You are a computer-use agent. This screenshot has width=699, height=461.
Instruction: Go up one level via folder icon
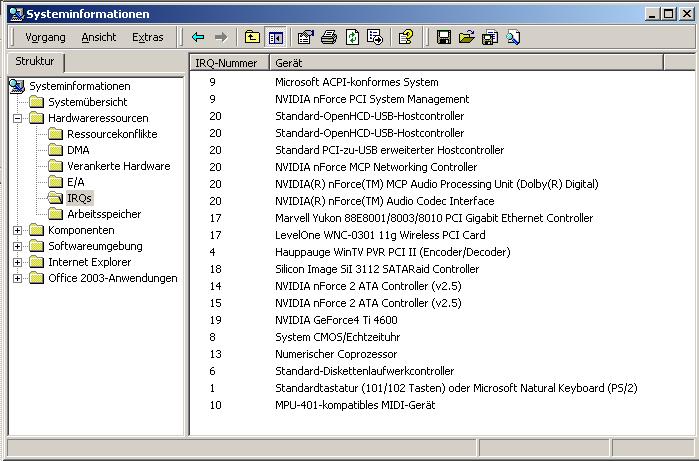point(252,37)
